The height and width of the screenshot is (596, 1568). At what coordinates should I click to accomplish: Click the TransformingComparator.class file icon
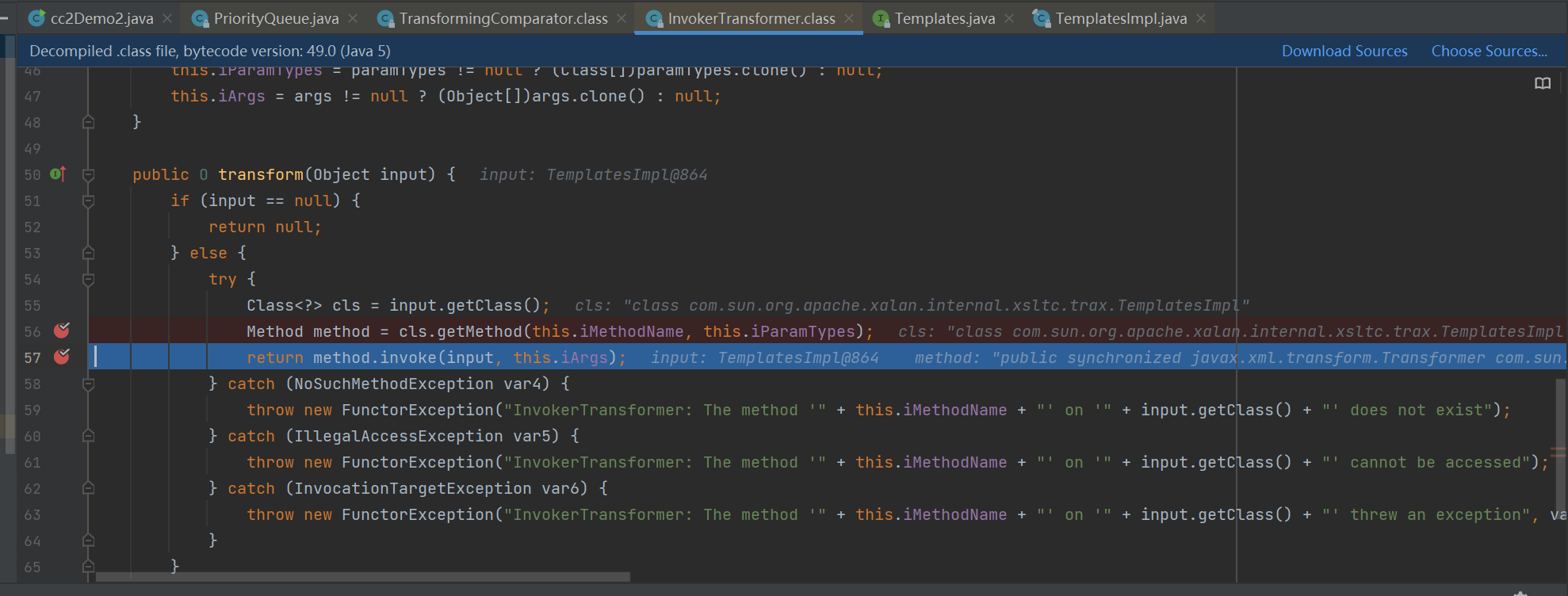(386, 18)
